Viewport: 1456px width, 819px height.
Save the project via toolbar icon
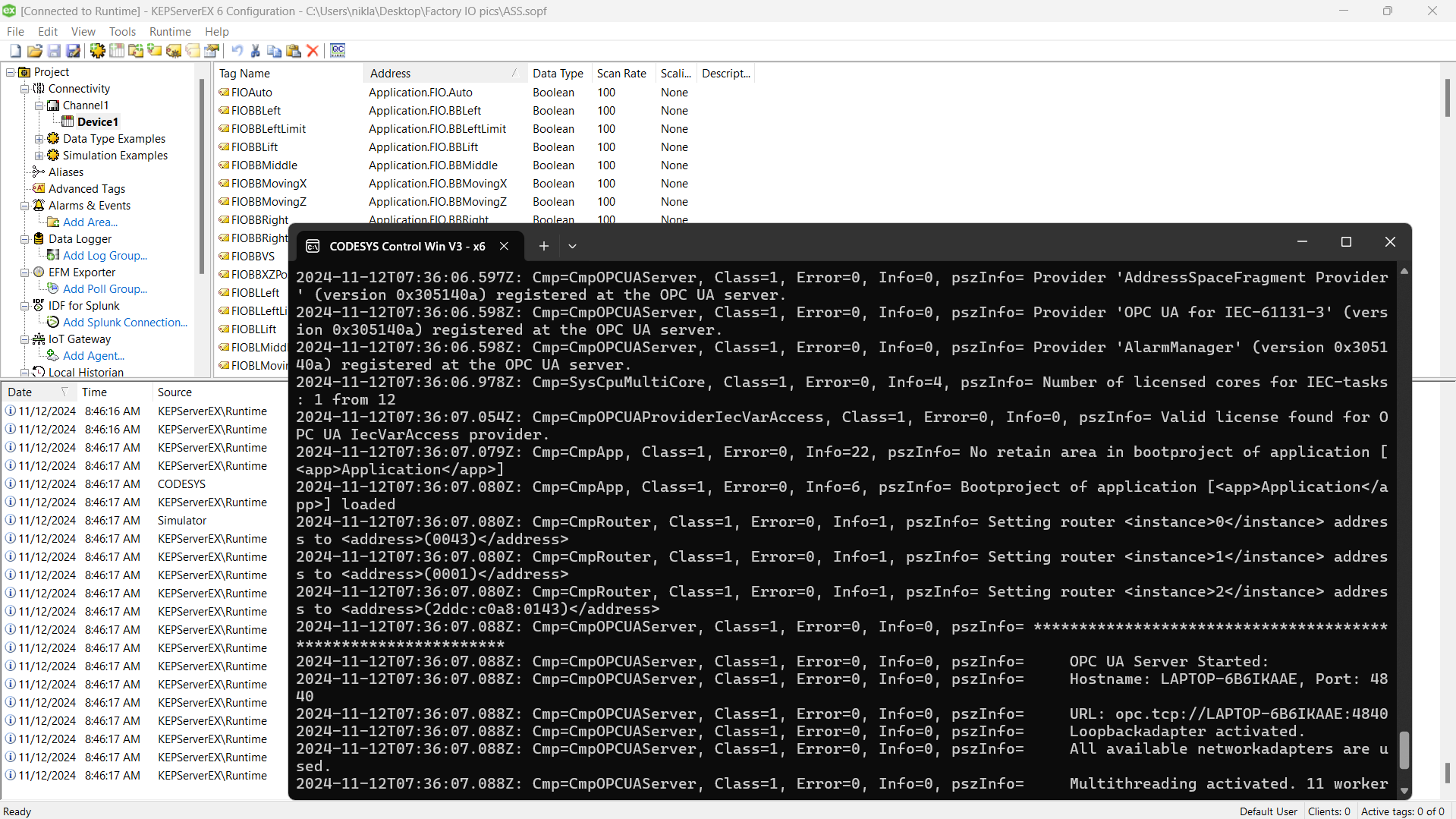(53, 50)
